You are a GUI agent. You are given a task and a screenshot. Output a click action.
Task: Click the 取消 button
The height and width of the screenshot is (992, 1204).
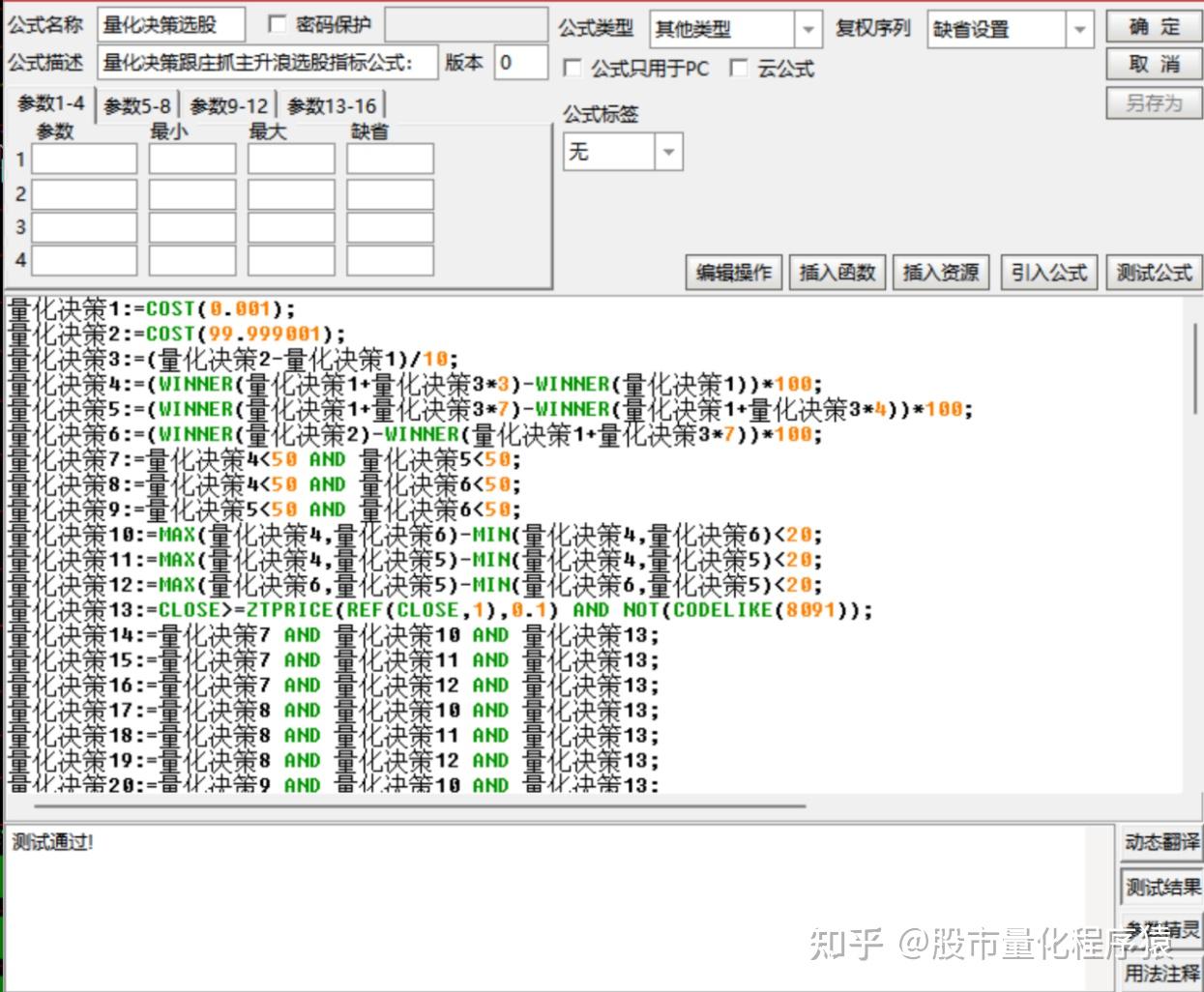click(1154, 65)
